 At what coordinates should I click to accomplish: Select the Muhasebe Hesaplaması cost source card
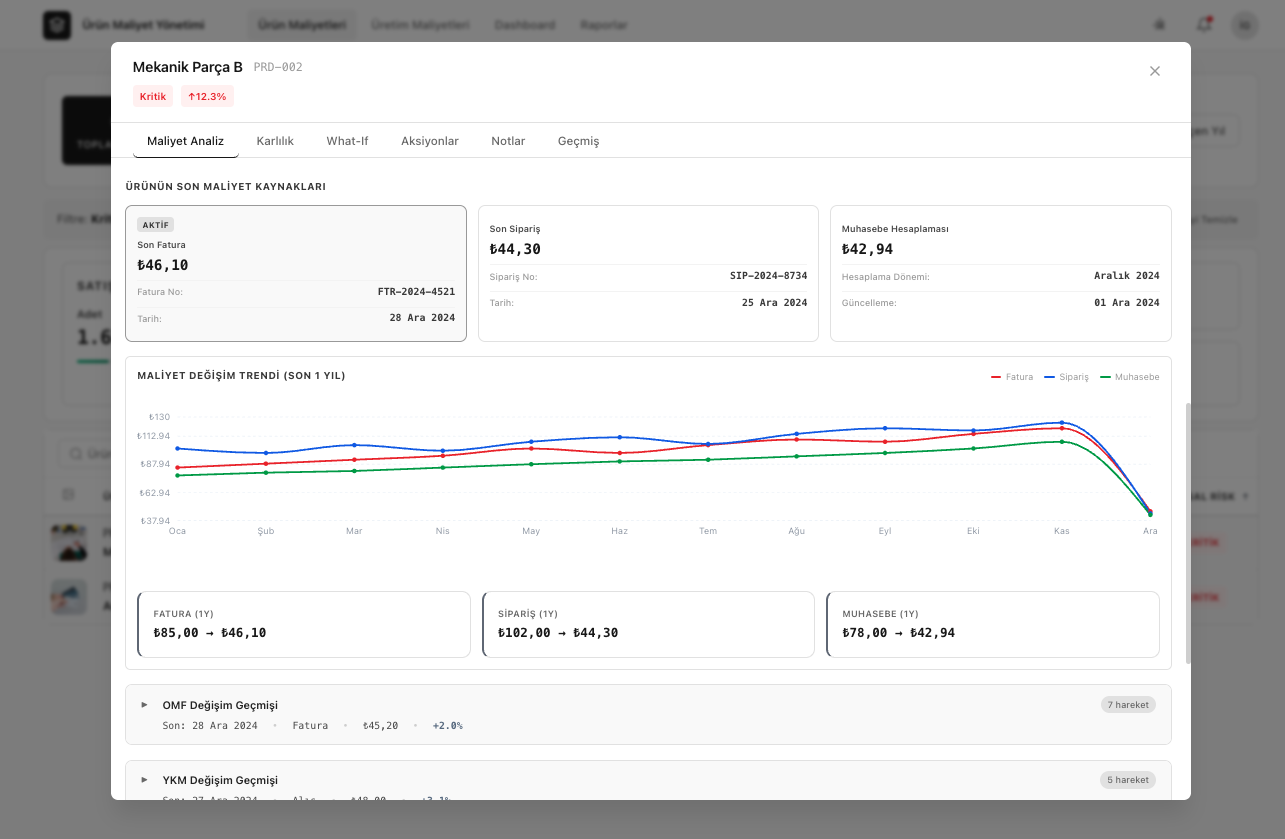[1000, 273]
